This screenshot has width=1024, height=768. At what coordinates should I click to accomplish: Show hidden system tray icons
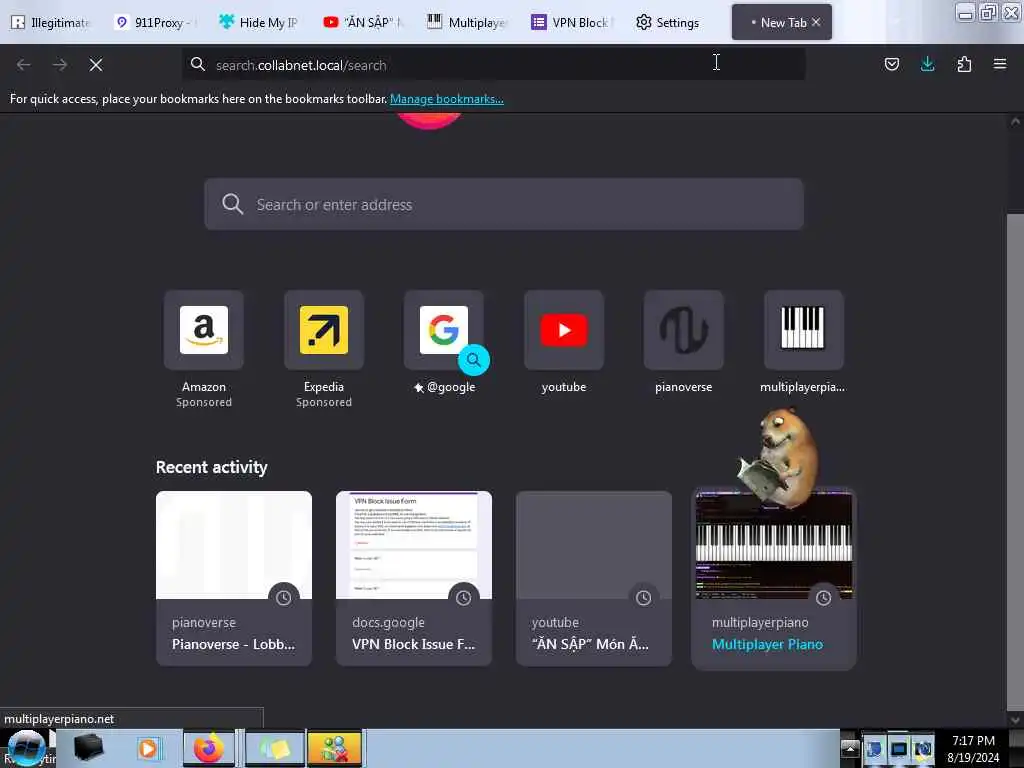pos(850,748)
